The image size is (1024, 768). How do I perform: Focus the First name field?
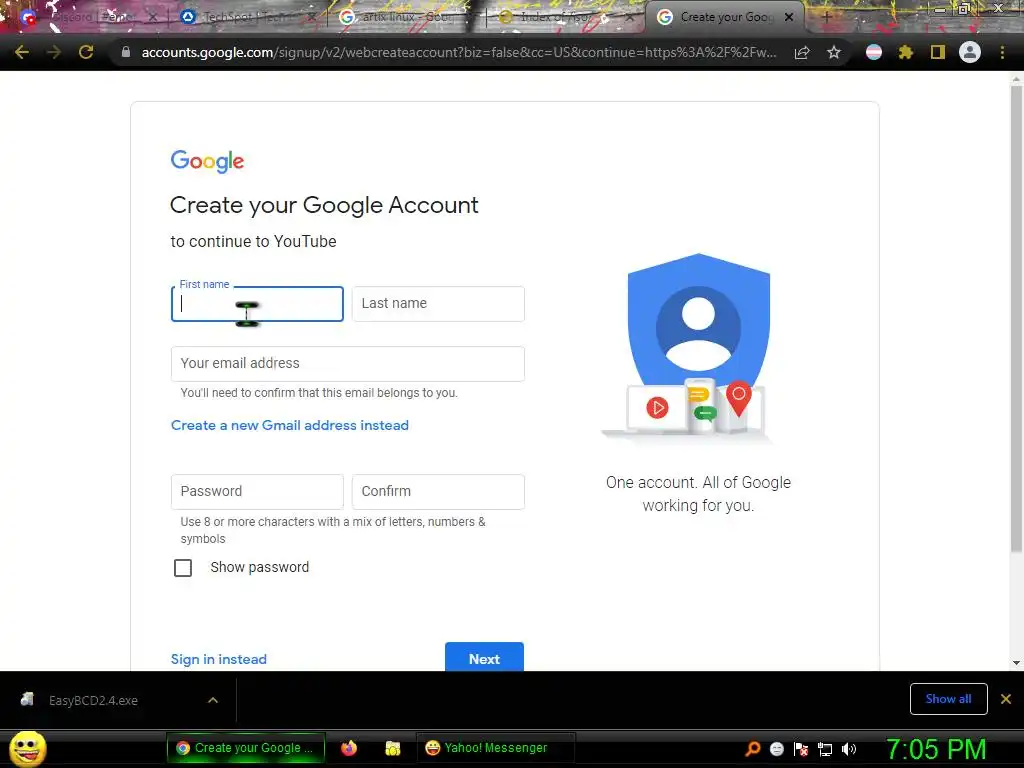[257, 304]
